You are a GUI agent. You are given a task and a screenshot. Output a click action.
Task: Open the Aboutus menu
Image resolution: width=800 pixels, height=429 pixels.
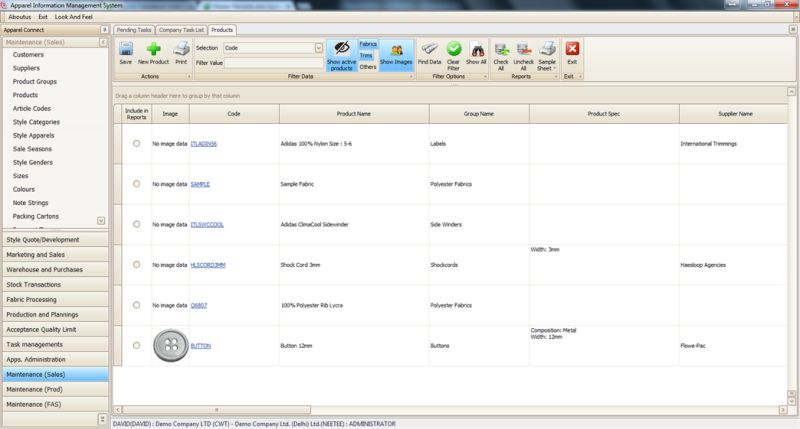19,17
